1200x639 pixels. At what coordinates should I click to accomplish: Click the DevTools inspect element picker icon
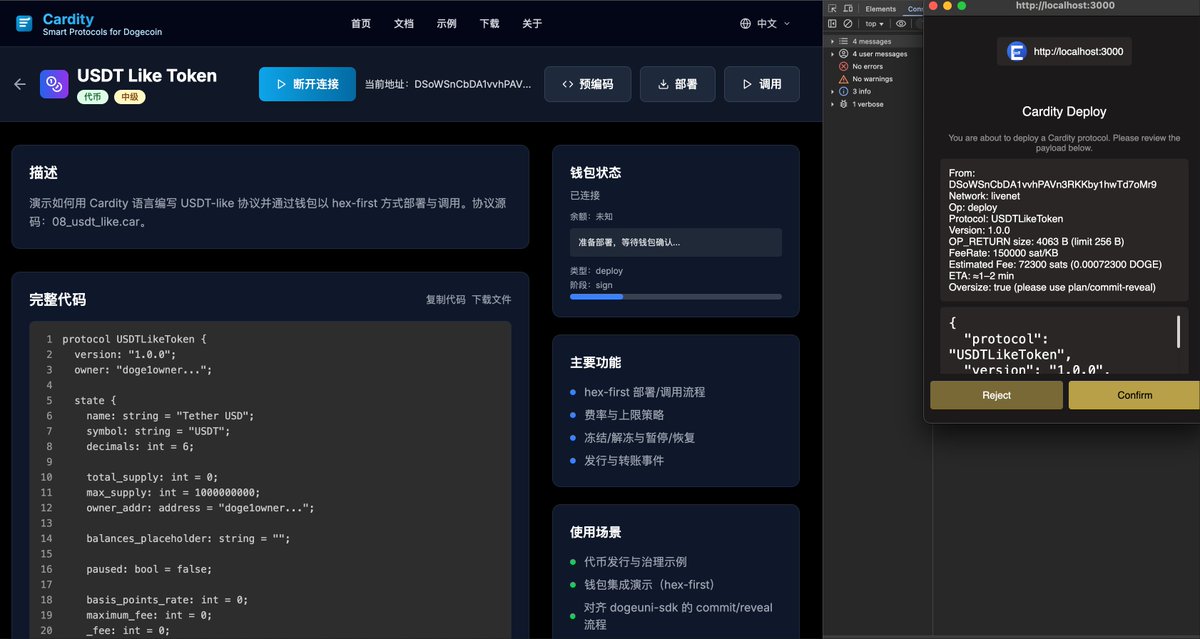pyautogui.click(x=833, y=9)
